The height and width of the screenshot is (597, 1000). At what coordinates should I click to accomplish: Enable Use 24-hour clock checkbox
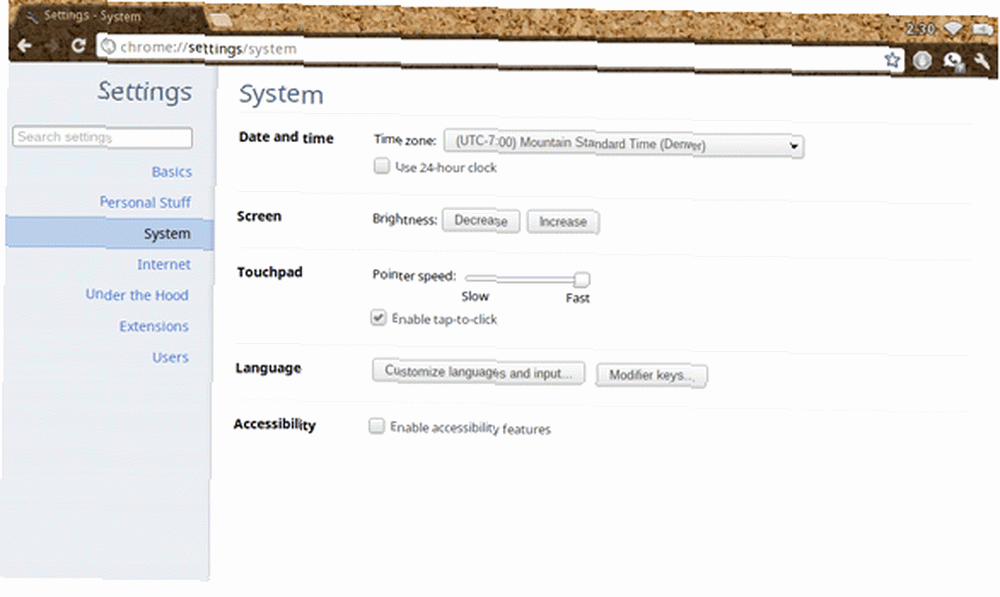coord(381,166)
